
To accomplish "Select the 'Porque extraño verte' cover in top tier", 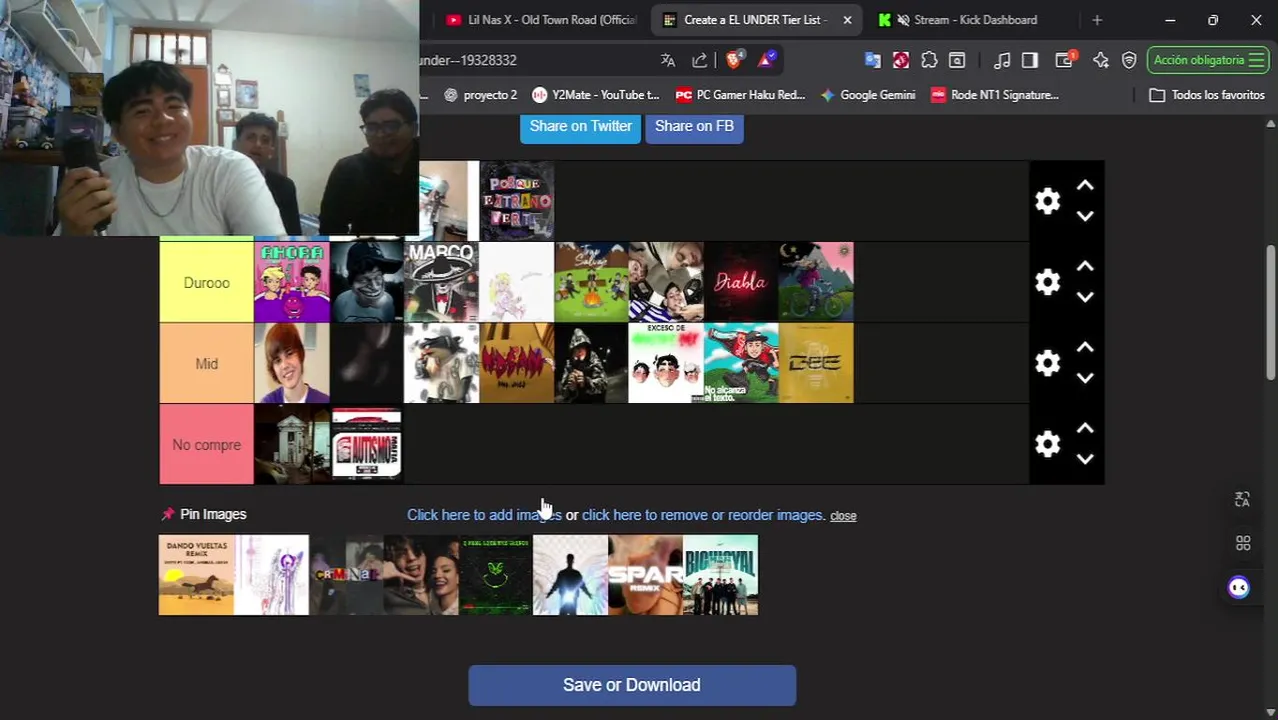I will tap(516, 201).
